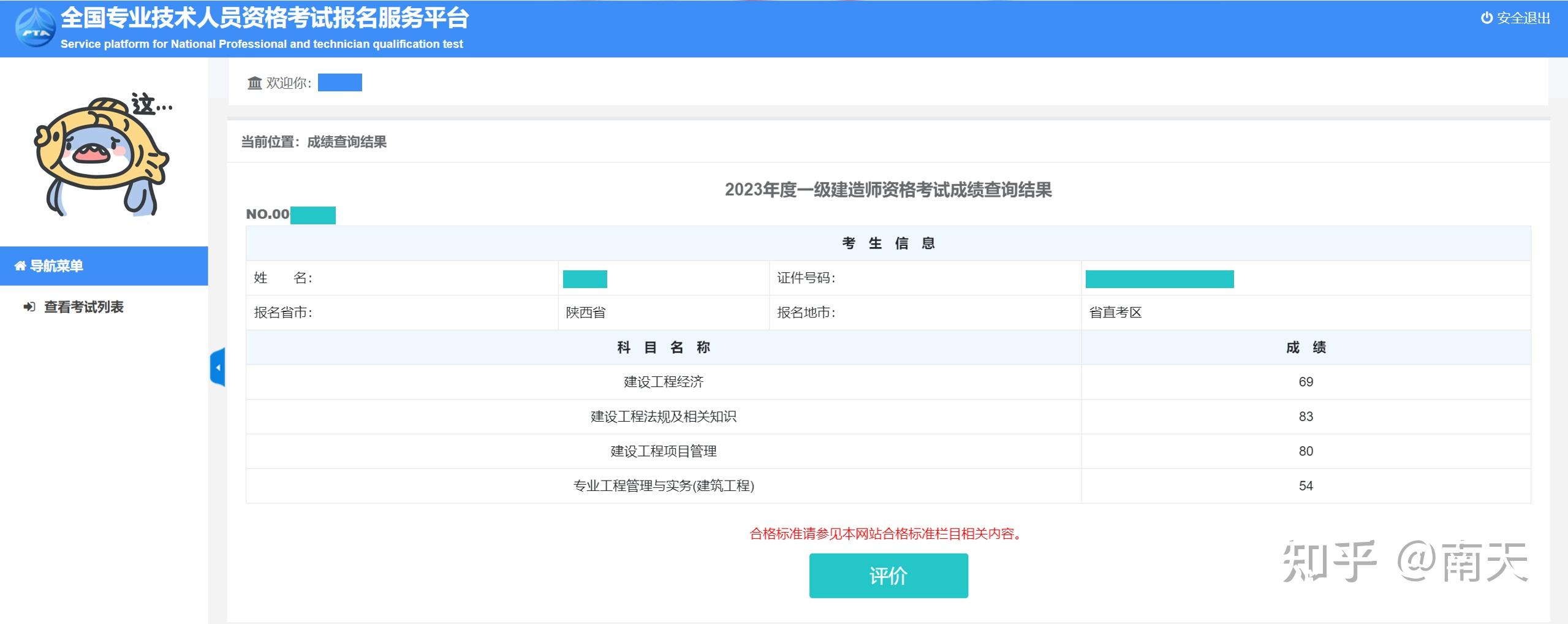Click the 考生信息 section header
The height and width of the screenshot is (624, 1568).
coord(888,242)
